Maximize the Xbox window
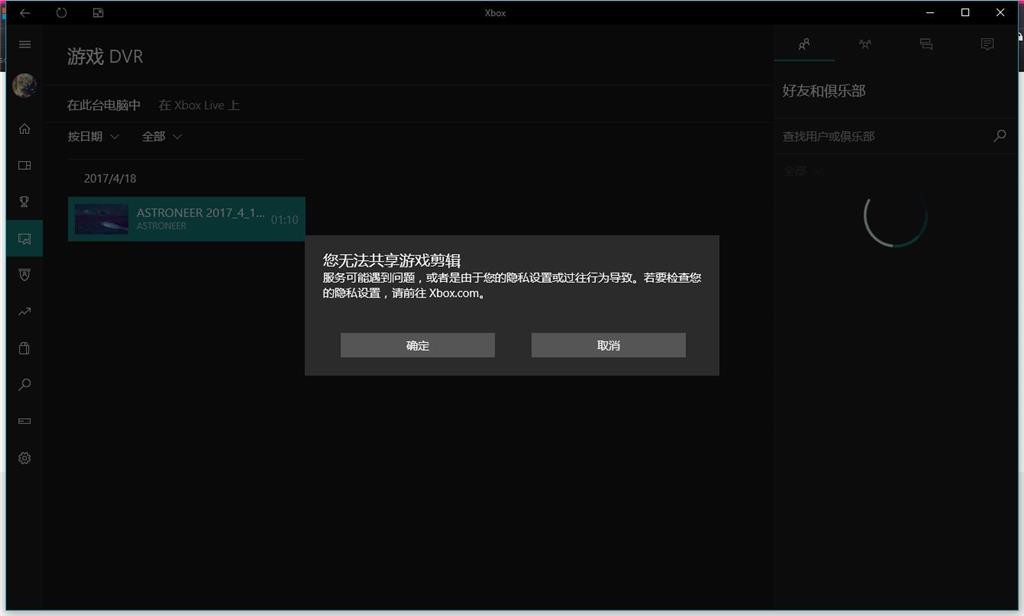The width and height of the screenshot is (1024, 616). coord(965,12)
